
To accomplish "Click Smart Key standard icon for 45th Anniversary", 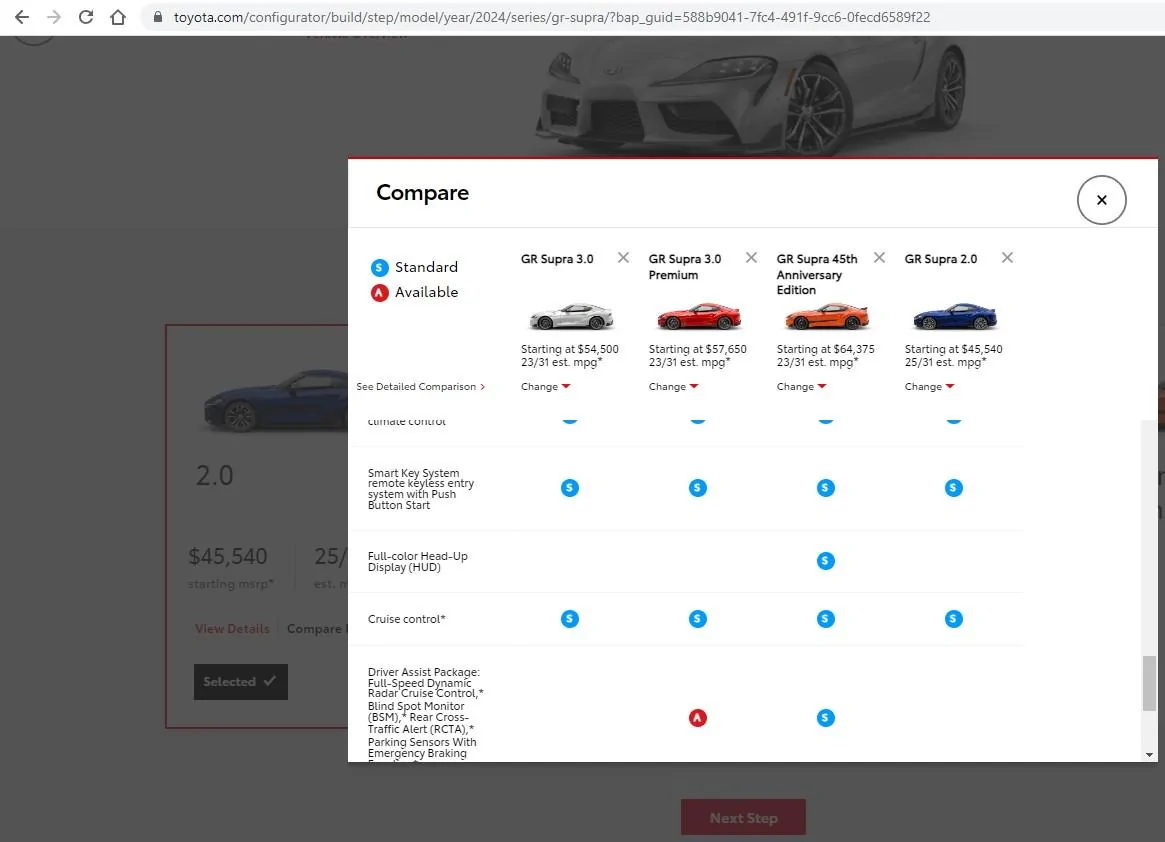I will click(x=825, y=488).
